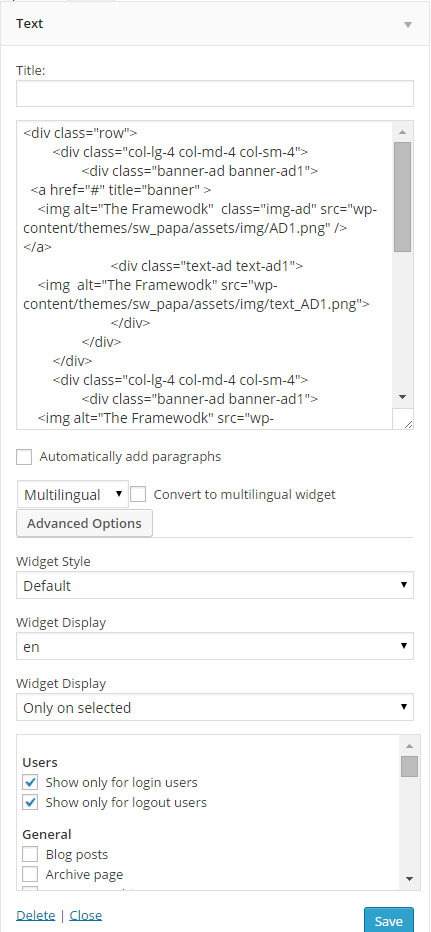The image size is (431, 932).
Task: Open the Multilingual dropdown
Action: pos(73,495)
